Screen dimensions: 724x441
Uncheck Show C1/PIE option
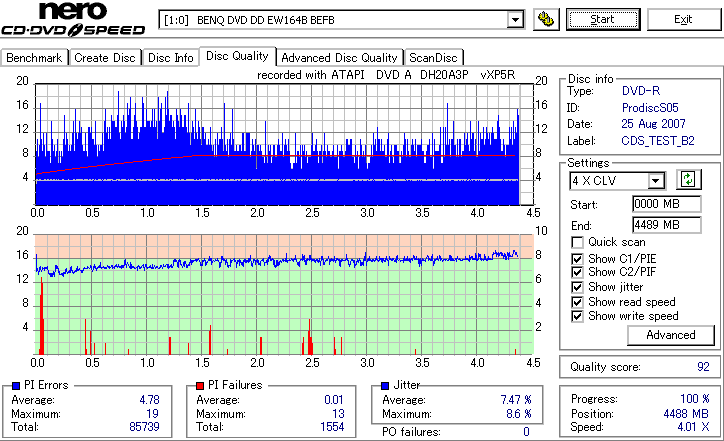[577, 259]
